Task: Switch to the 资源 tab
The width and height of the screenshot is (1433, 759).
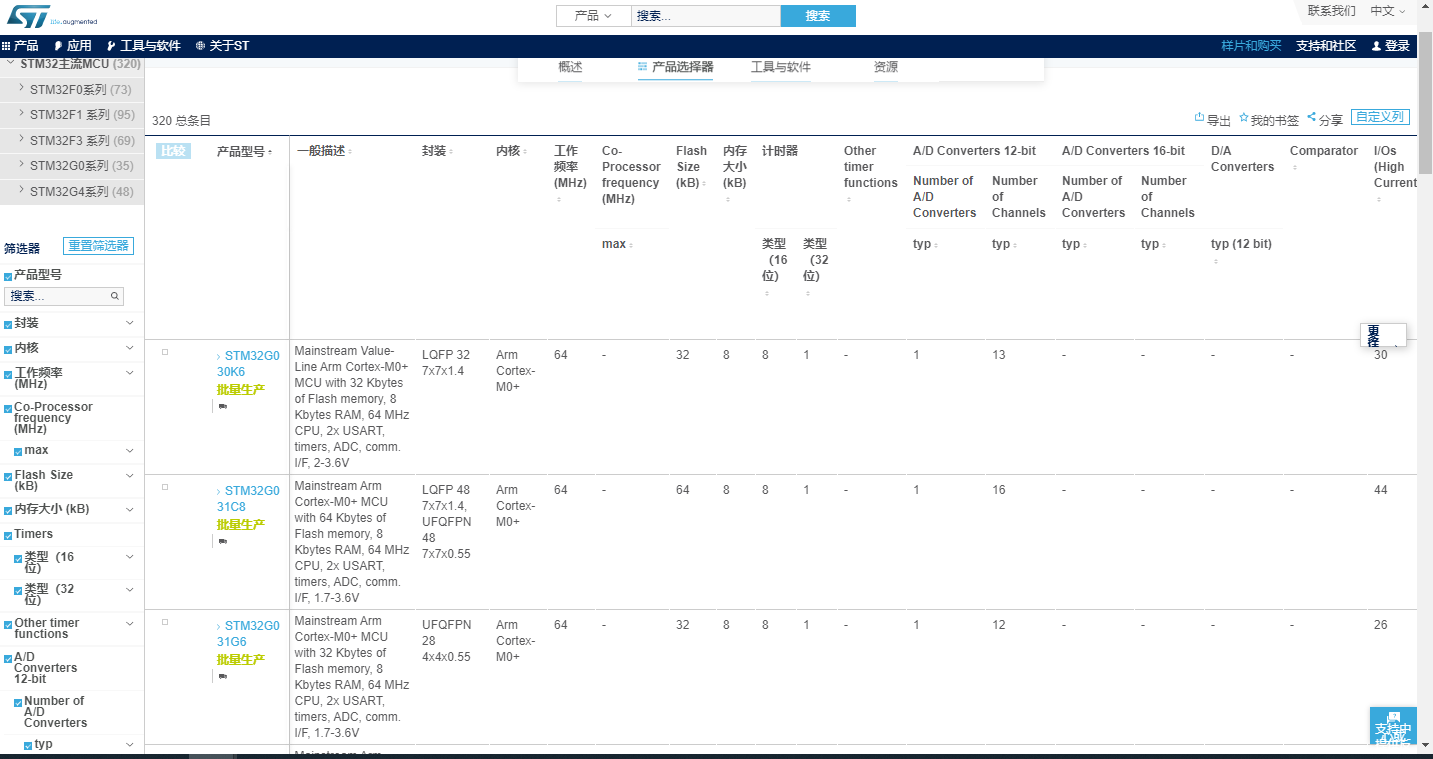Action: click(x=886, y=67)
